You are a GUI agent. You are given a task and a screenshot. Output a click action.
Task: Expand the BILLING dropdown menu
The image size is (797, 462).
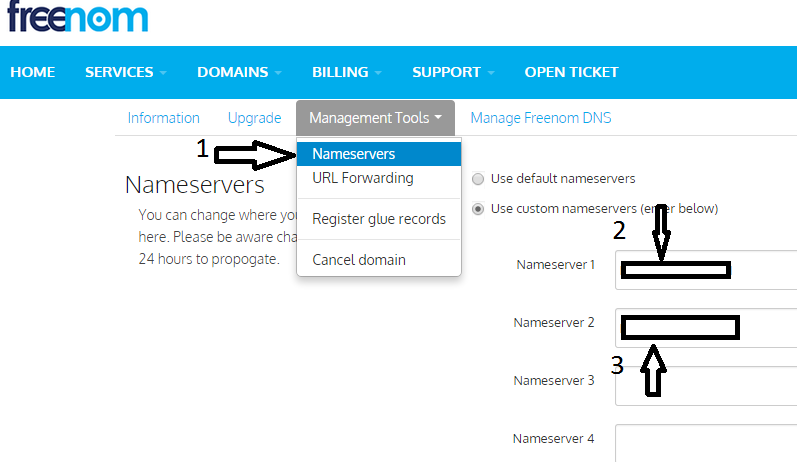pyautogui.click(x=347, y=72)
